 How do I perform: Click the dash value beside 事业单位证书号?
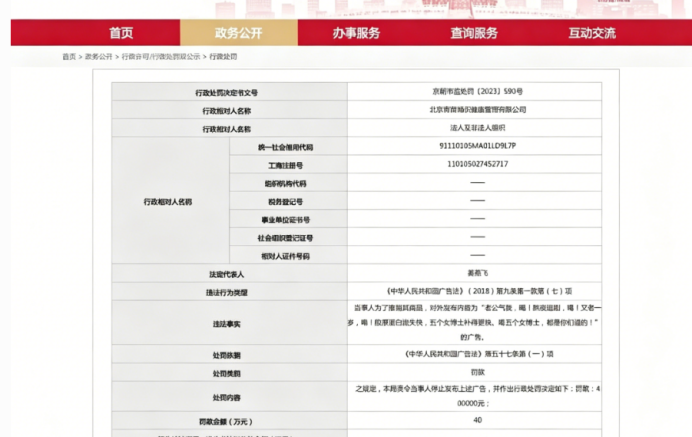478,218
